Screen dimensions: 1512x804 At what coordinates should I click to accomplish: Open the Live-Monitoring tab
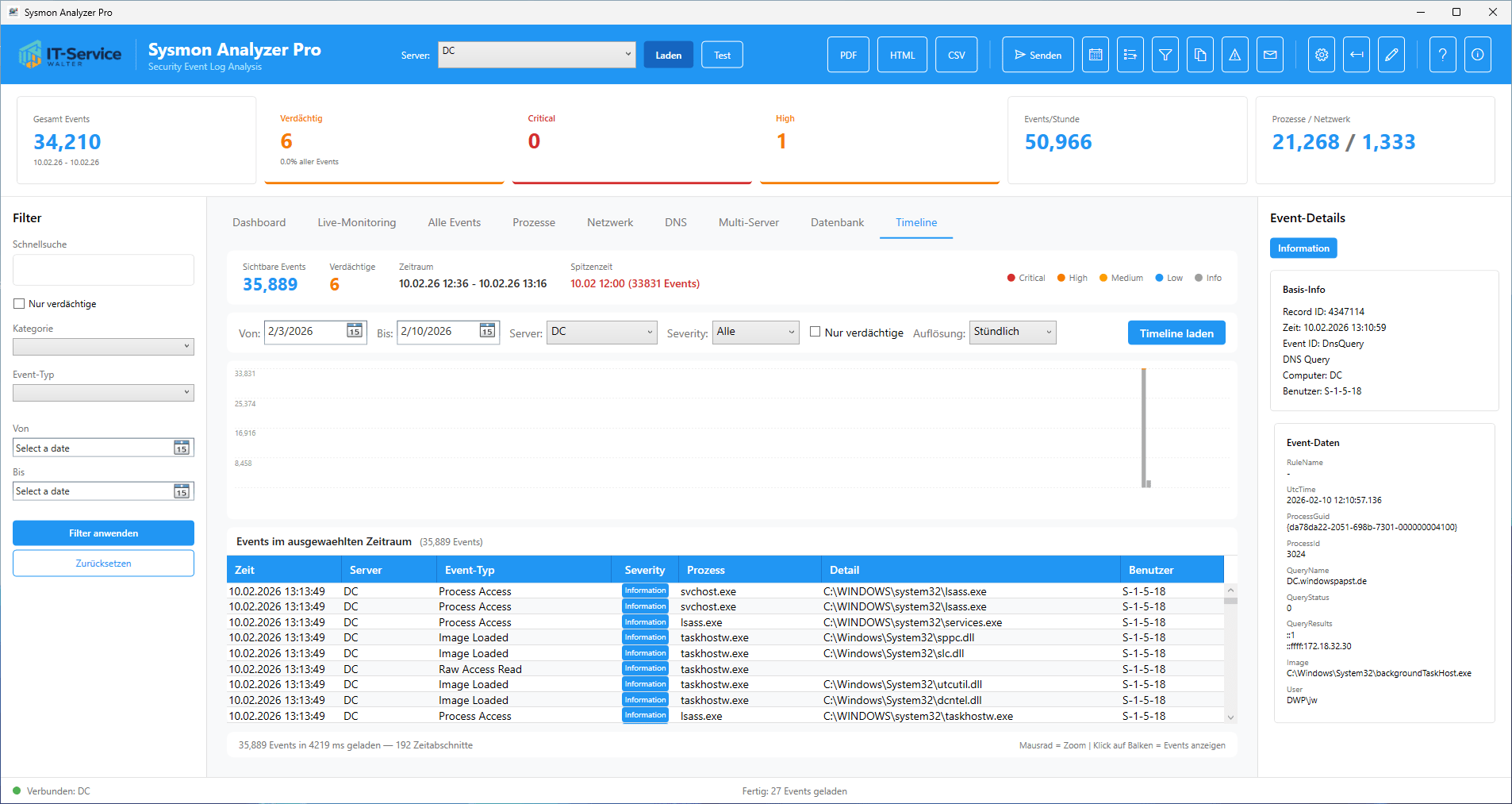(x=356, y=222)
